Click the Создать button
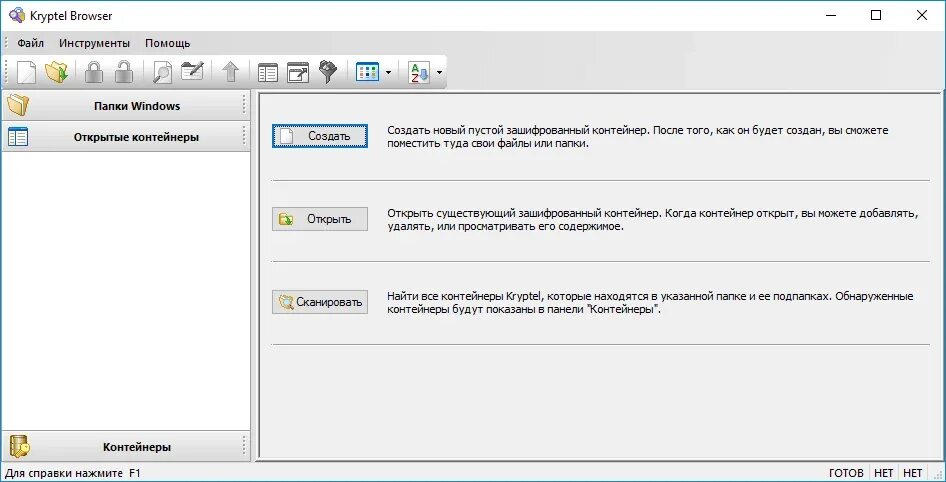The height and width of the screenshot is (482, 946). [x=320, y=136]
